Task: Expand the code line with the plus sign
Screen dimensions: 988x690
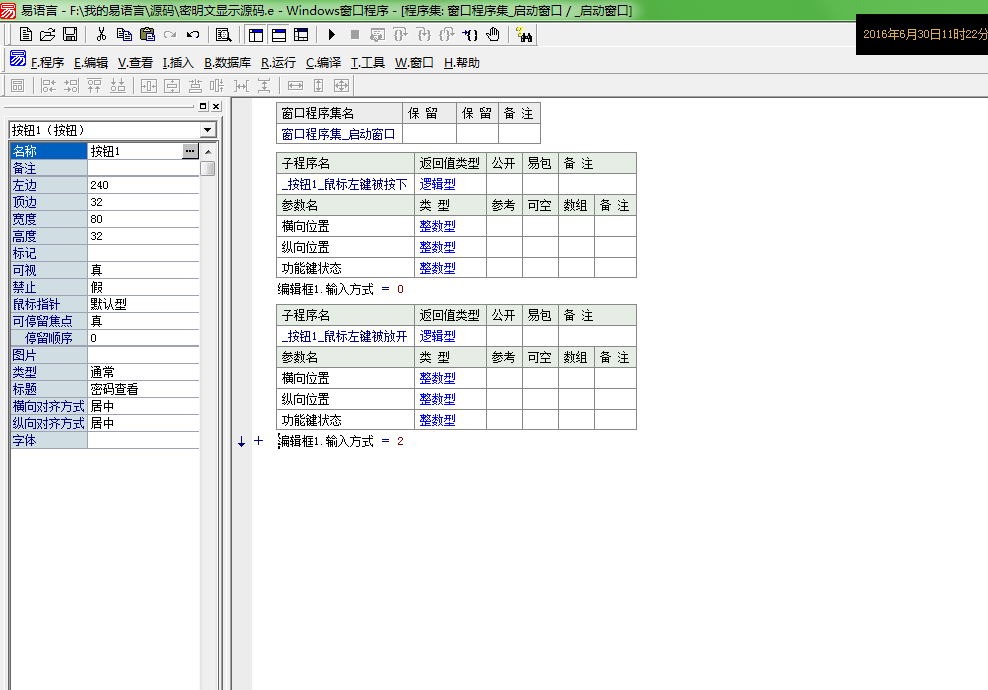Action: click(x=258, y=441)
